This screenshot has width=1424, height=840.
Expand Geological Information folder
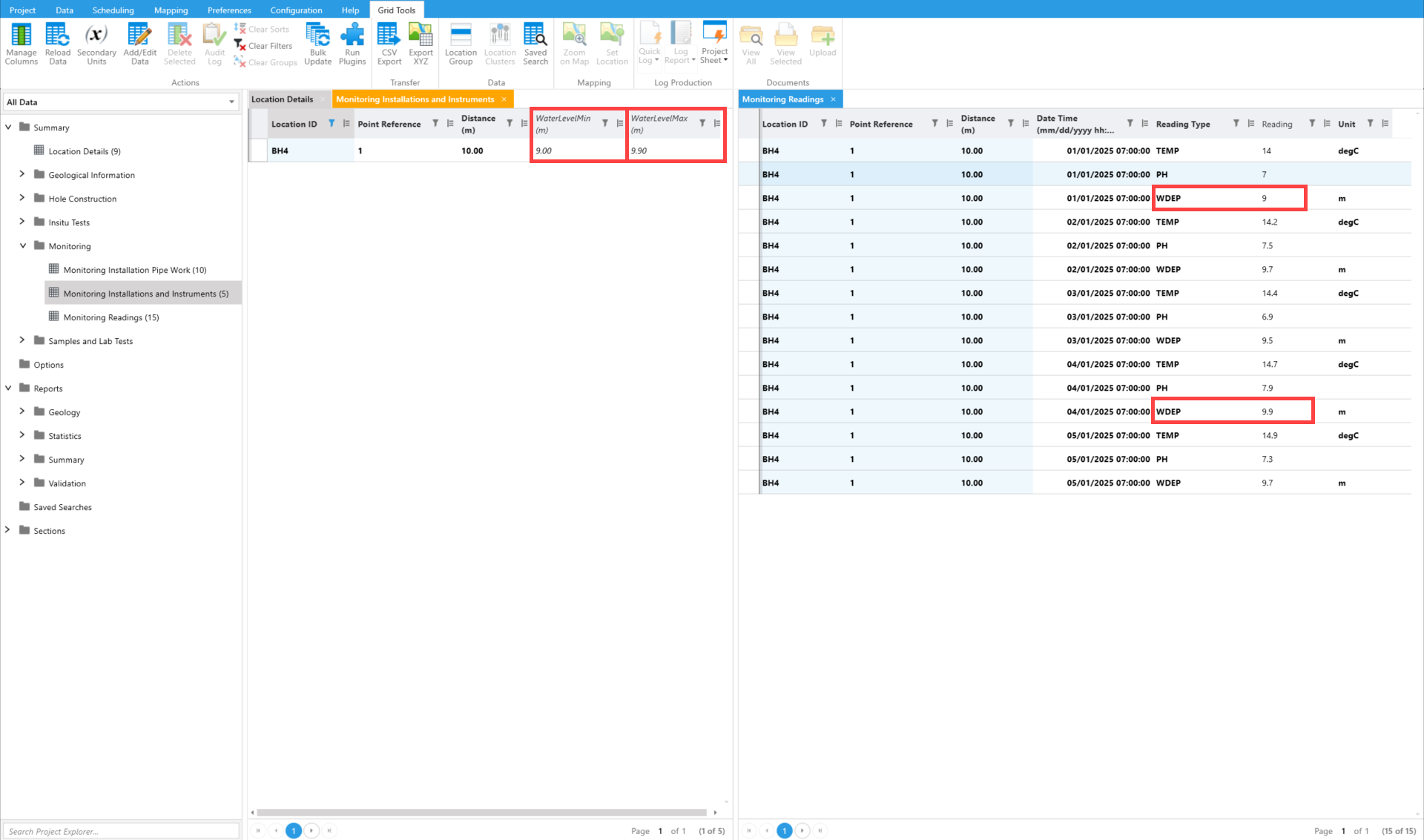[x=22, y=175]
